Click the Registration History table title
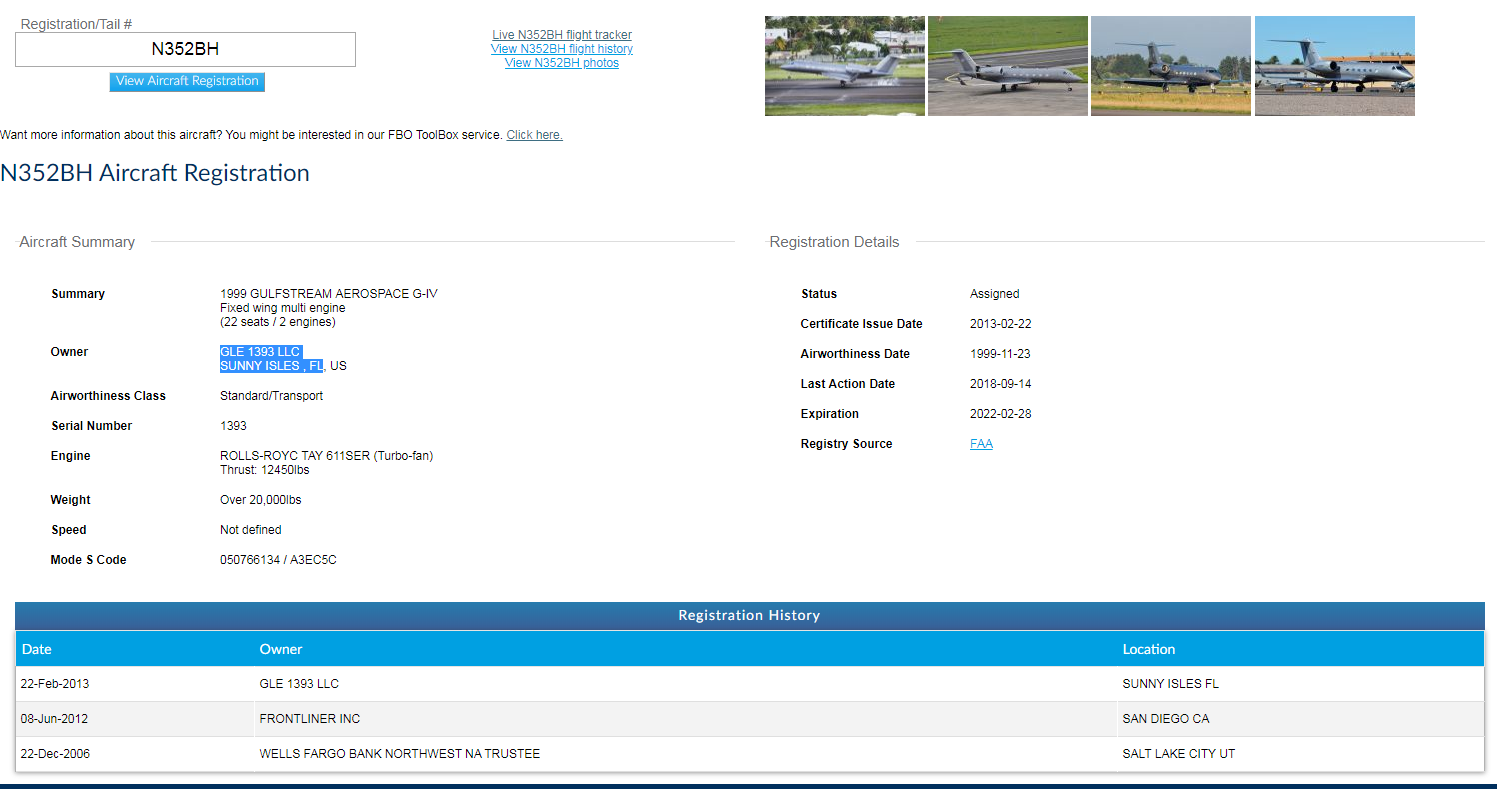Viewport: 1497px width, 789px height. tap(749, 616)
